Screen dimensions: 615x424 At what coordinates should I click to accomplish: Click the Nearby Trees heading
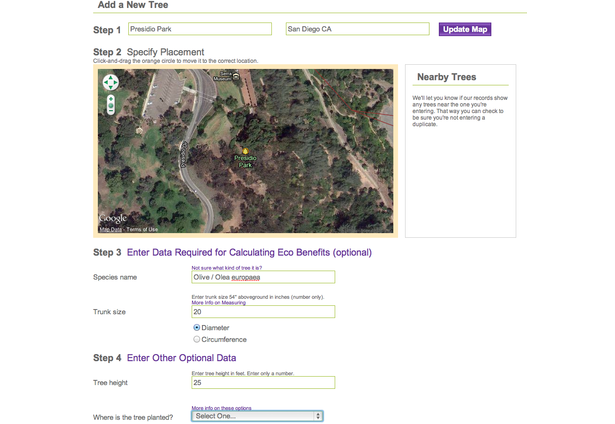pyautogui.click(x=447, y=77)
